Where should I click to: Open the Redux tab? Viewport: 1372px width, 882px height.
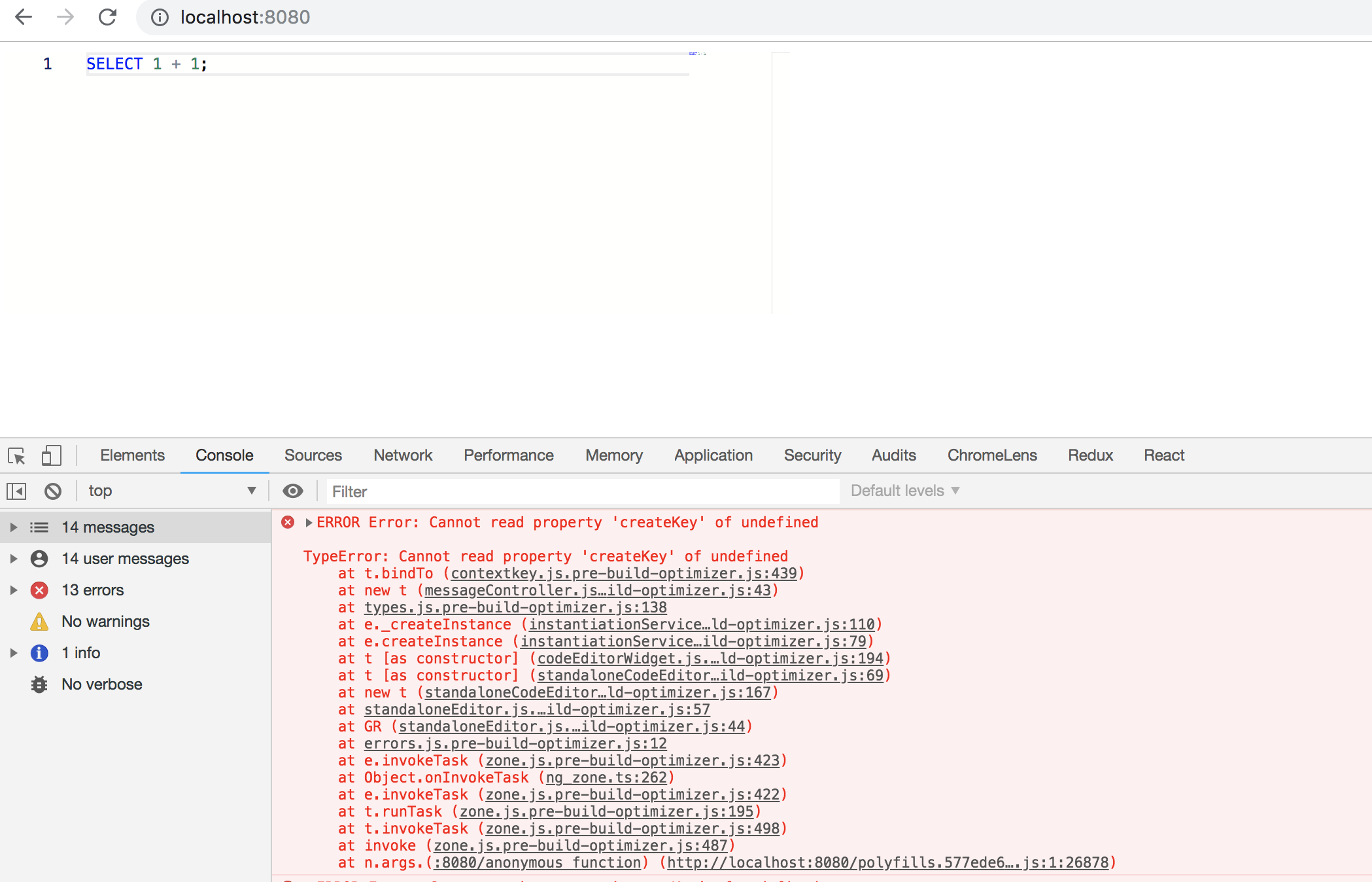click(1090, 455)
